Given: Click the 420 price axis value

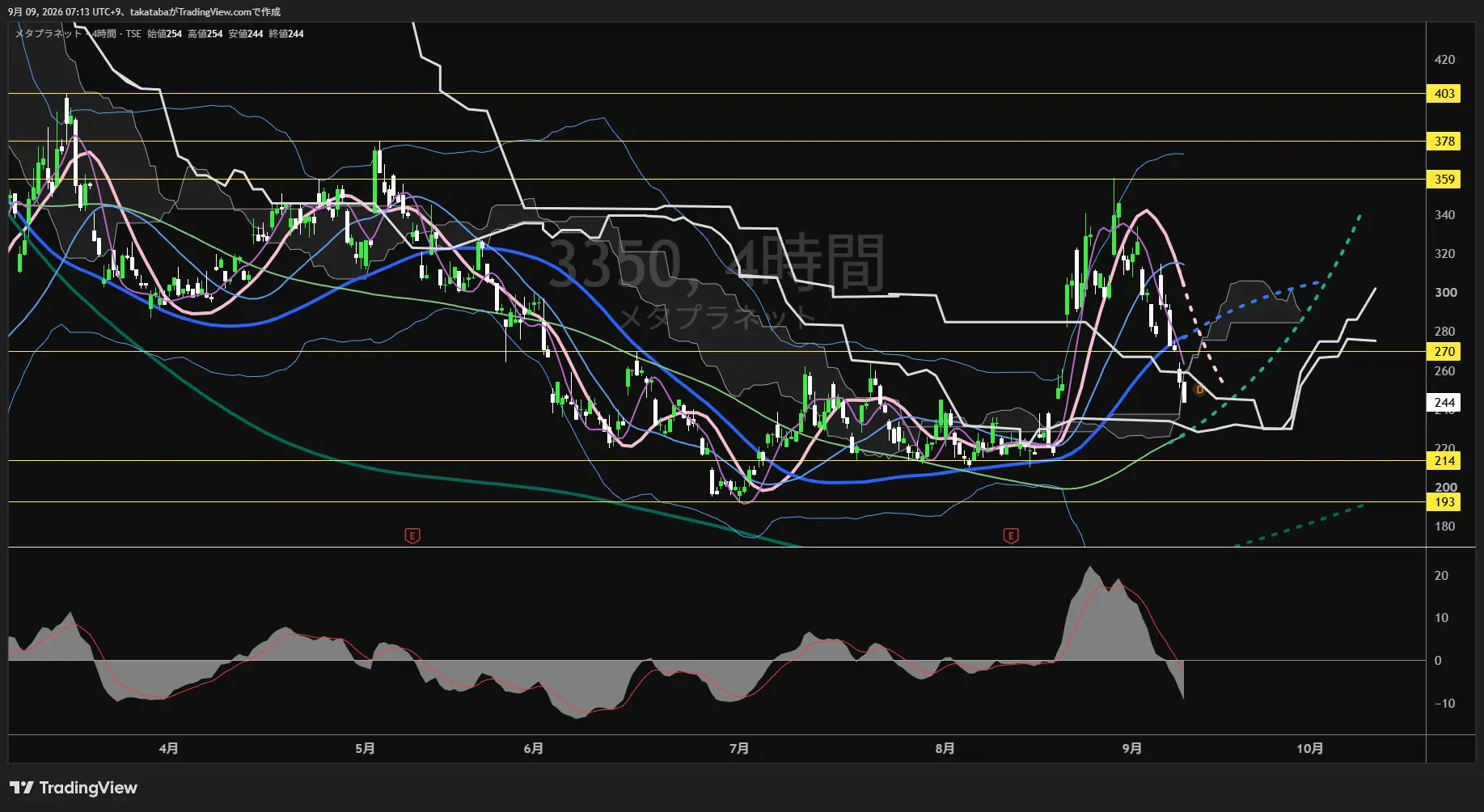Looking at the screenshot, I should 1444,60.
